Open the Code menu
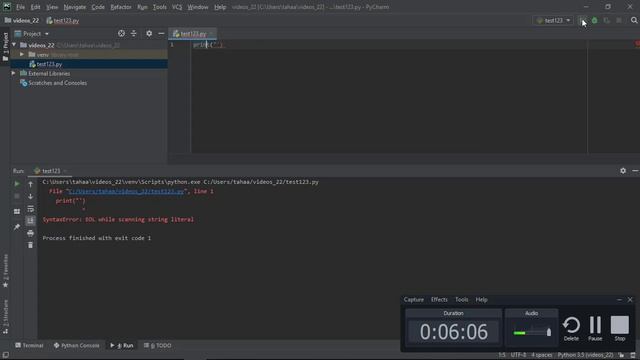This screenshot has height=360, width=640. point(98,7)
